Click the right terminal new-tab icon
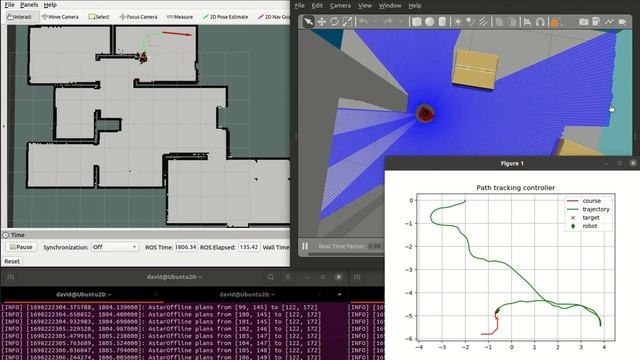640x360 pixels. [x=357, y=277]
